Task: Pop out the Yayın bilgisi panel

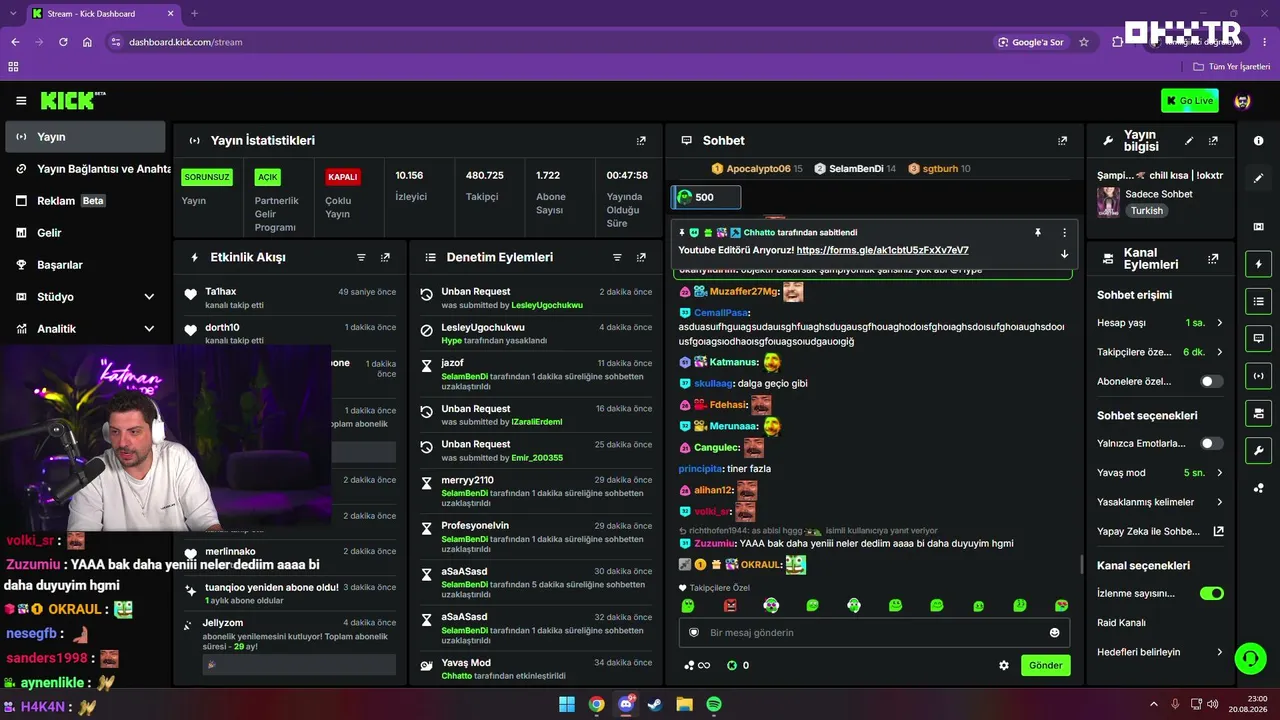Action: (1213, 141)
